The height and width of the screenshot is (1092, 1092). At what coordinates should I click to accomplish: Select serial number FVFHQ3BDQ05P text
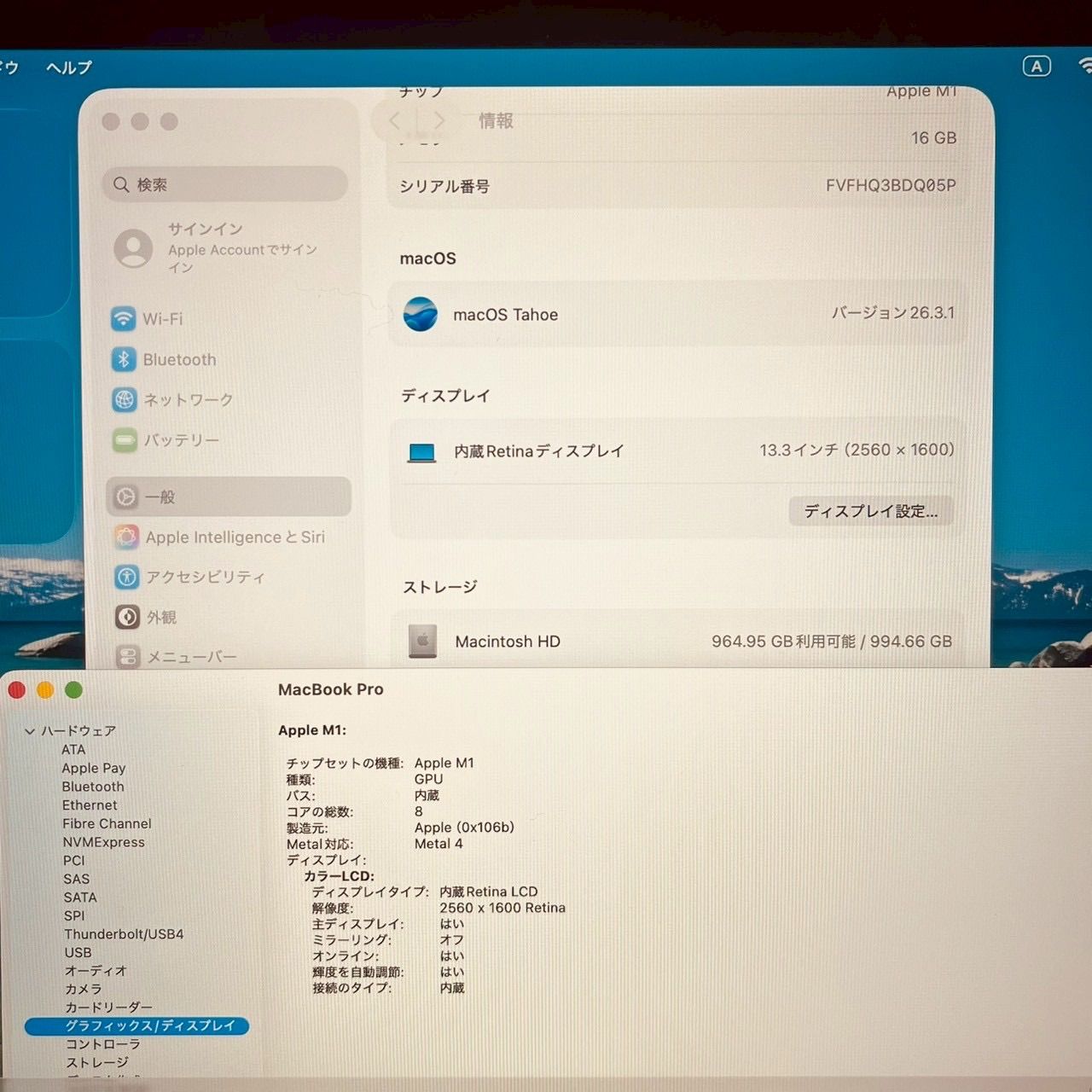click(891, 185)
